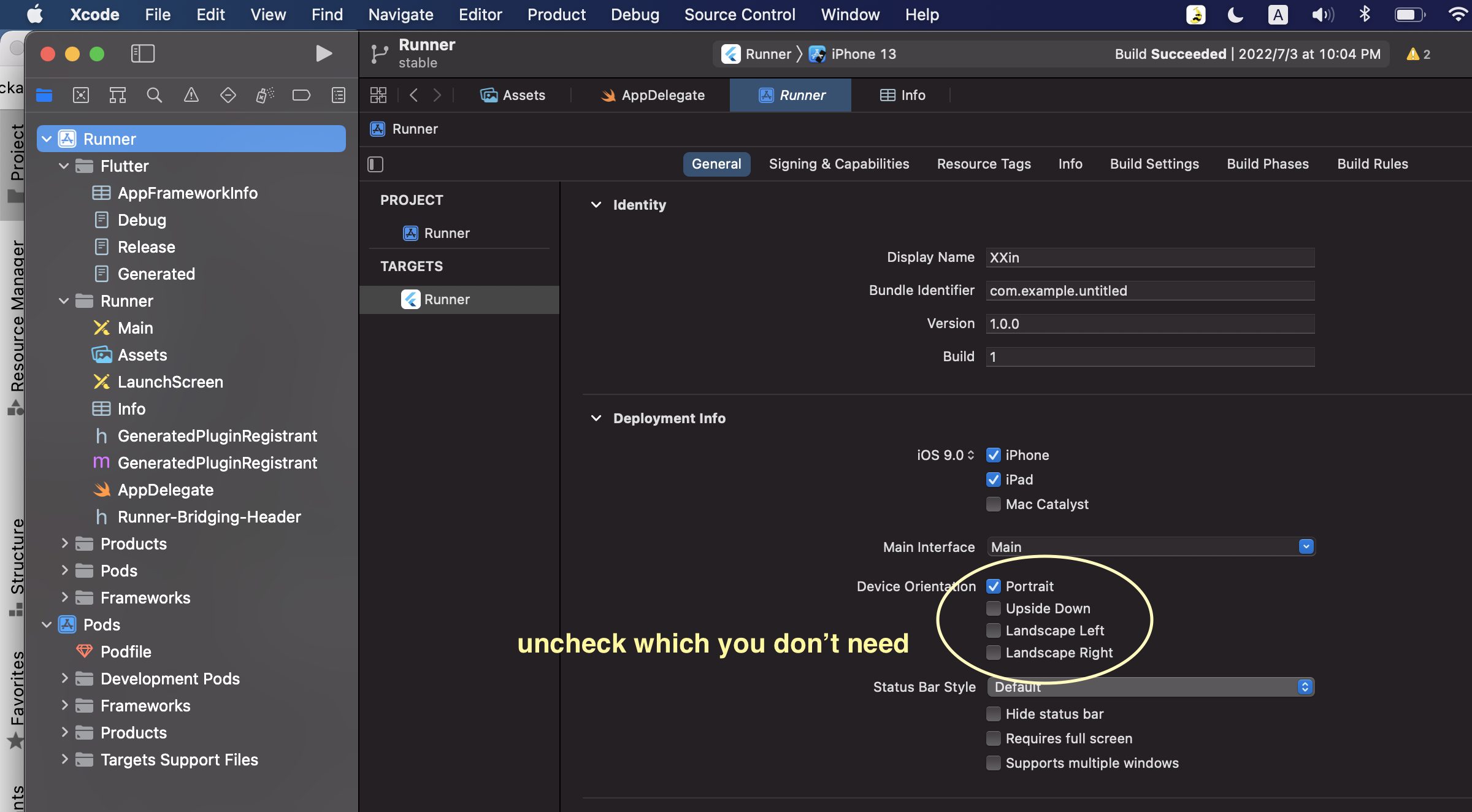
Task: Open LaunchScreen storyboard in navigator
Action: 171,381
